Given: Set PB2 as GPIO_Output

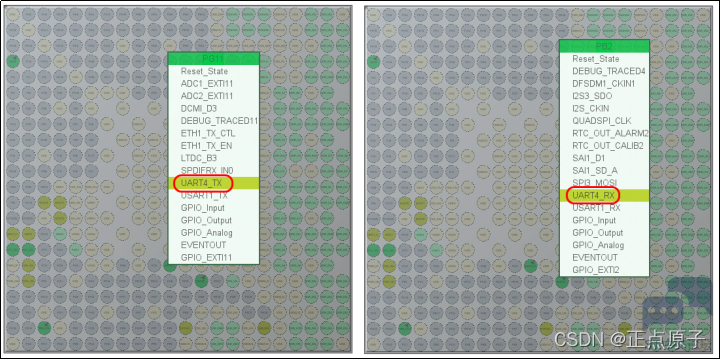Looking at the screenshot, I should click(604, 233).
